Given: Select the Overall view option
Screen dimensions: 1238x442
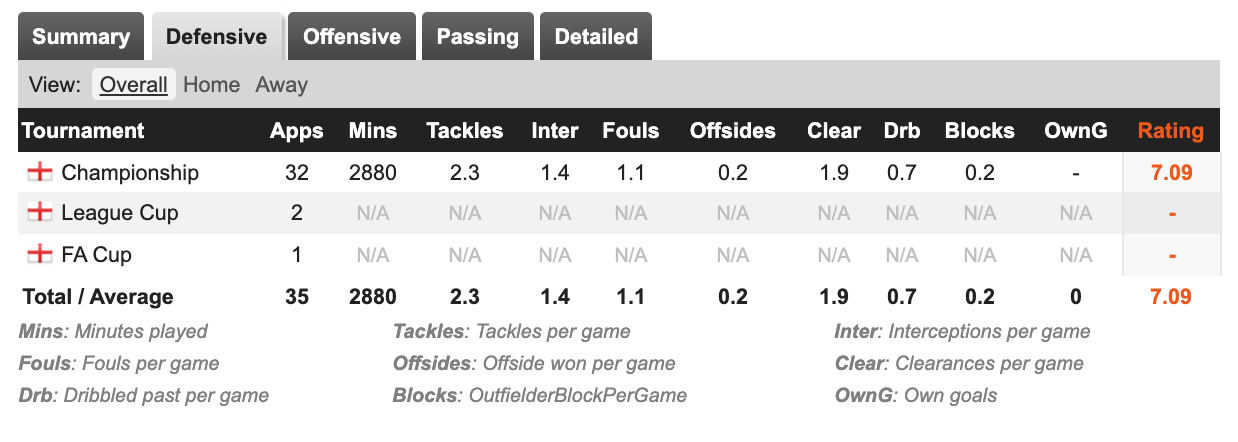Looking at the screenshot, I should tap(134, 85).
